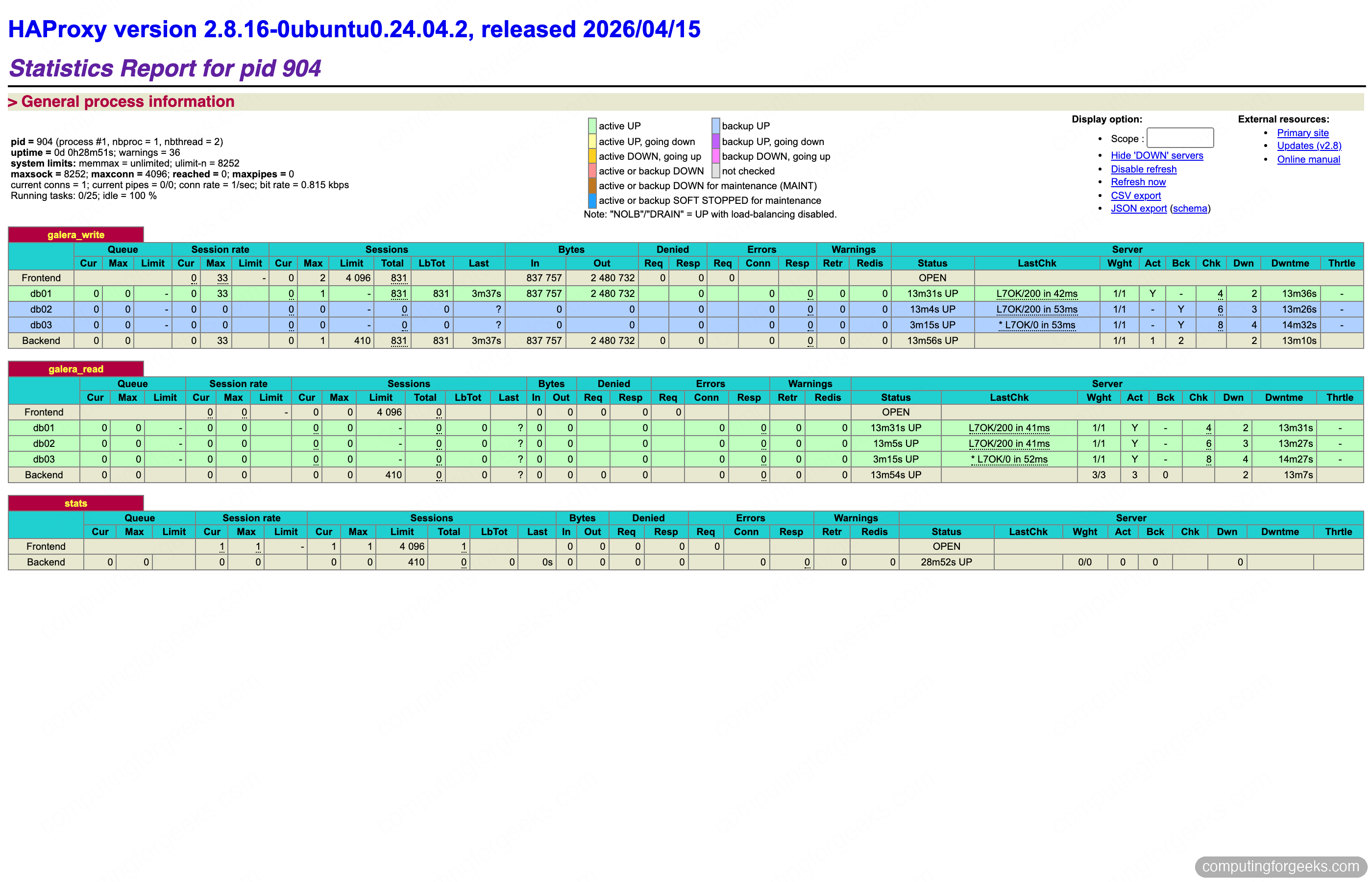
Task: Click '* L7OK/0 in 53ms' LastChk value
Action: pos(1036,325)
